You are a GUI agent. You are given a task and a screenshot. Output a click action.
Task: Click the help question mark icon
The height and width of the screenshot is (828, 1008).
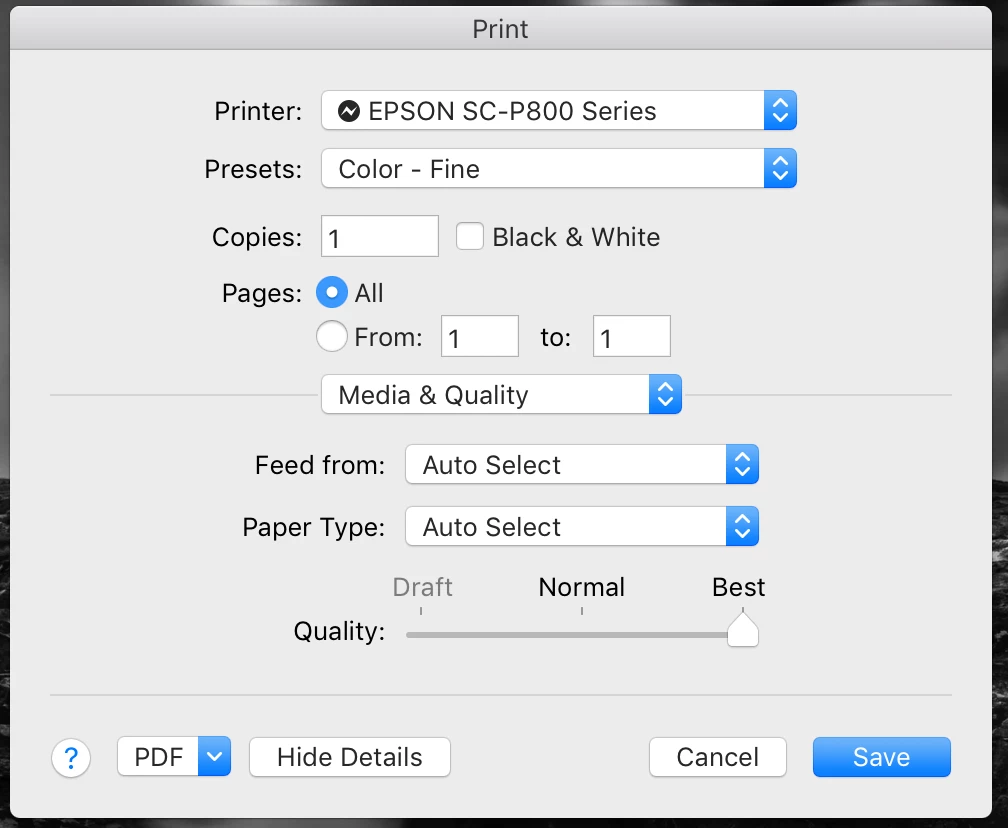(x=71, y=758)
